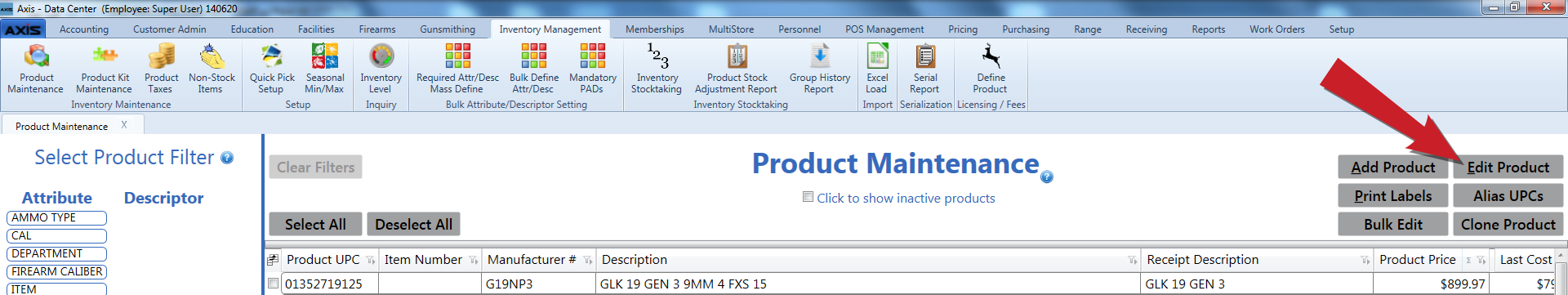Launch Quick Pick Setup

[272, 69]
